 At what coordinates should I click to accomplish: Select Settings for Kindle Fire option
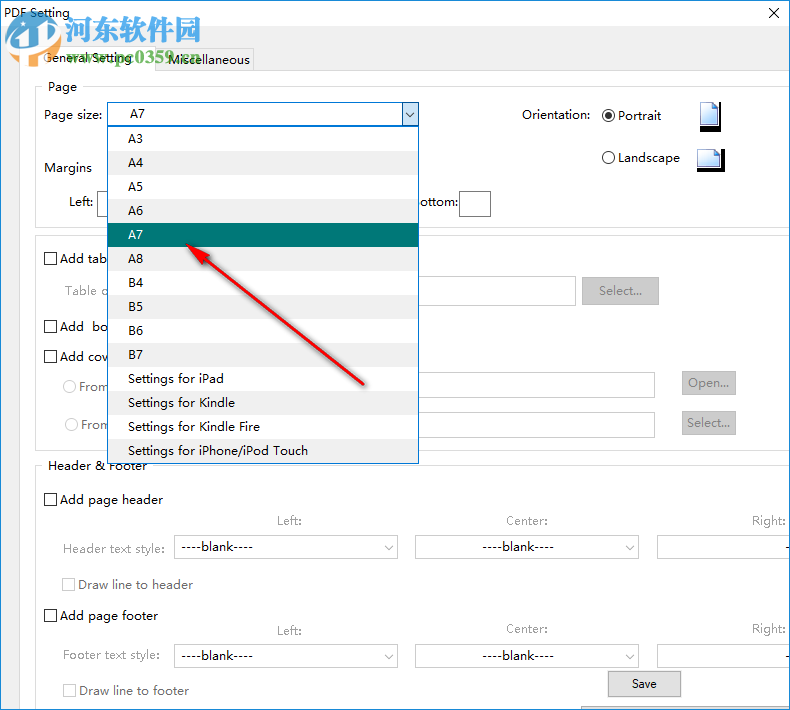click(263, 427)
